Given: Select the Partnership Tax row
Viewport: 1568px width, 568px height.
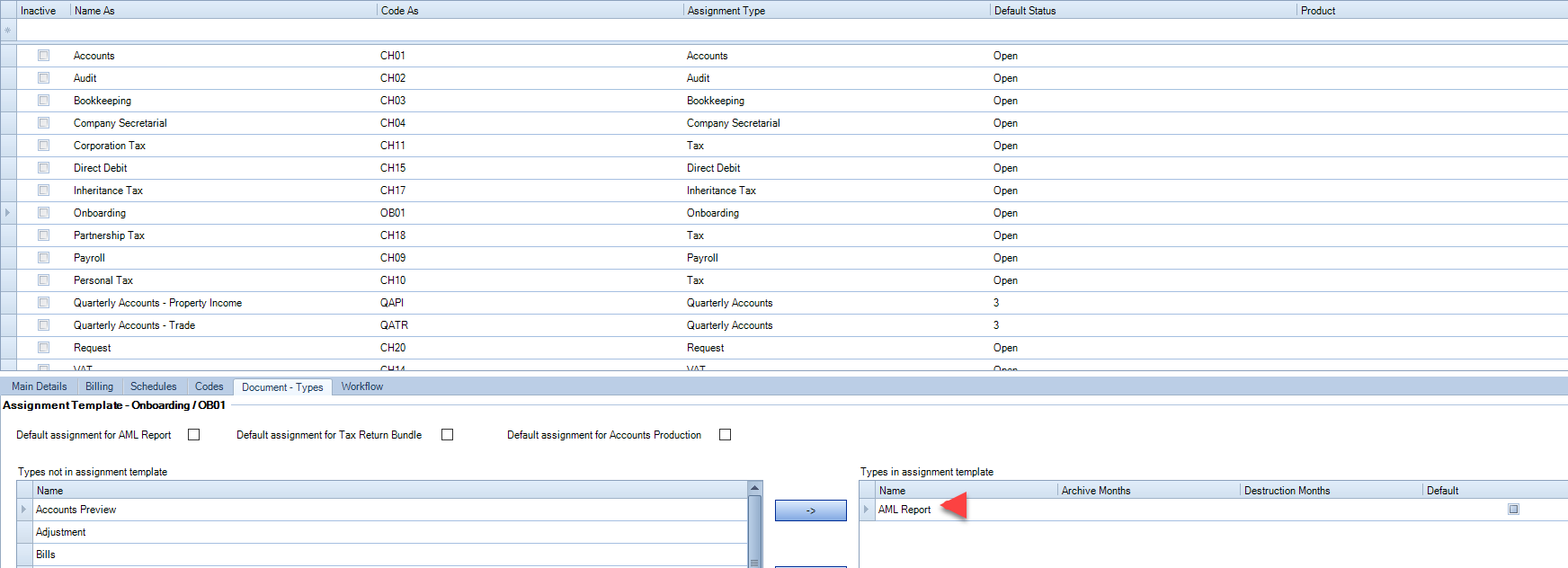Looking at the screenshot, I should (791, 235).
